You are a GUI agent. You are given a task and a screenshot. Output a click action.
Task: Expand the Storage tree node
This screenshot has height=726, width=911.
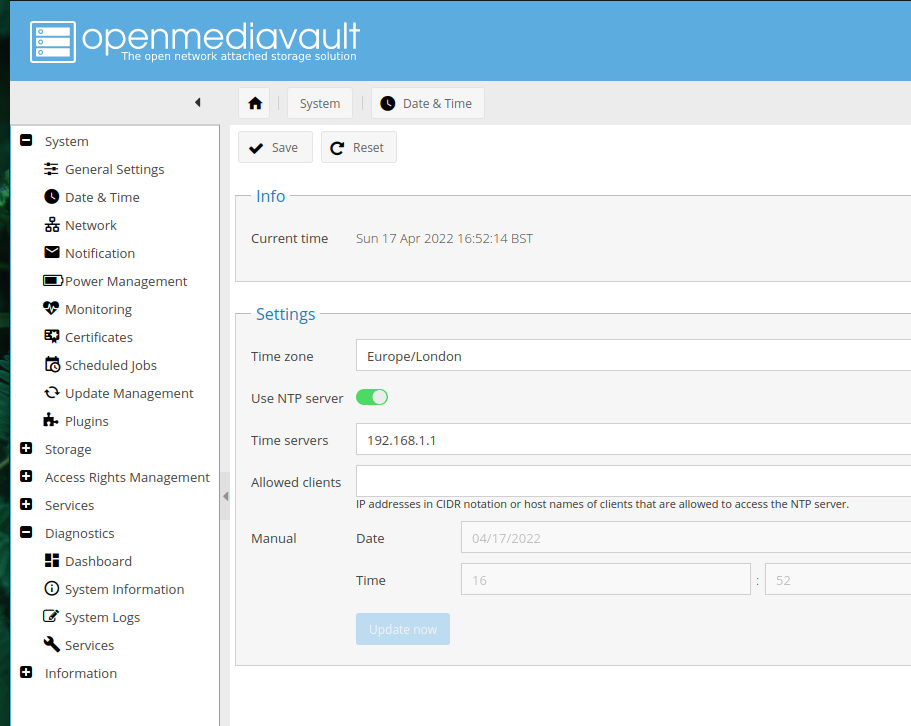tap(26, 448)
